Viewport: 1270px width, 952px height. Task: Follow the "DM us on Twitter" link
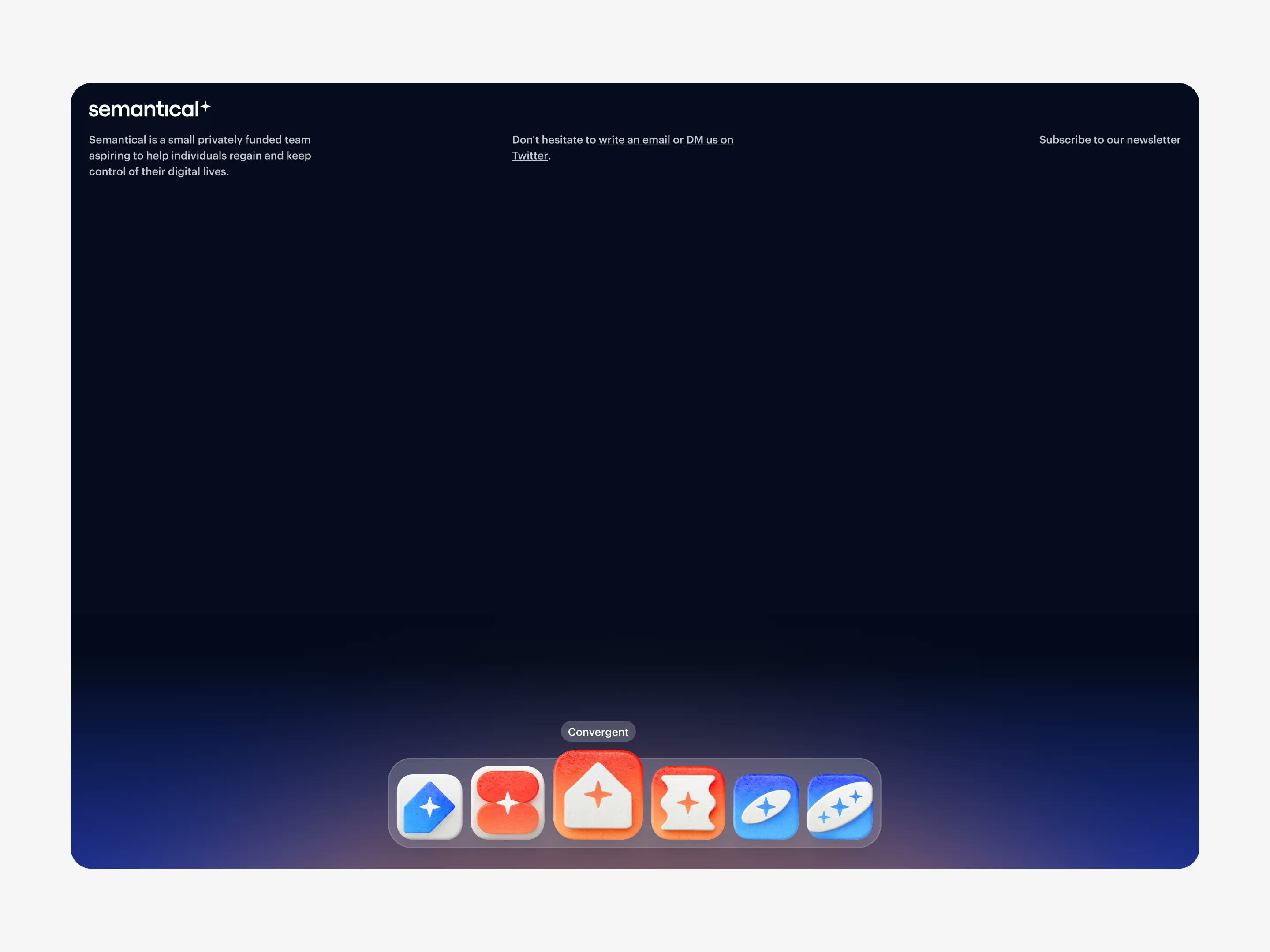click(x=710, y=139)
